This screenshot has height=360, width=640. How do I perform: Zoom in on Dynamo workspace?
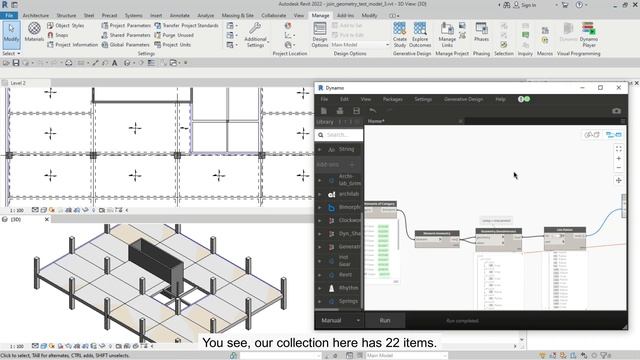tap(618, 158)
